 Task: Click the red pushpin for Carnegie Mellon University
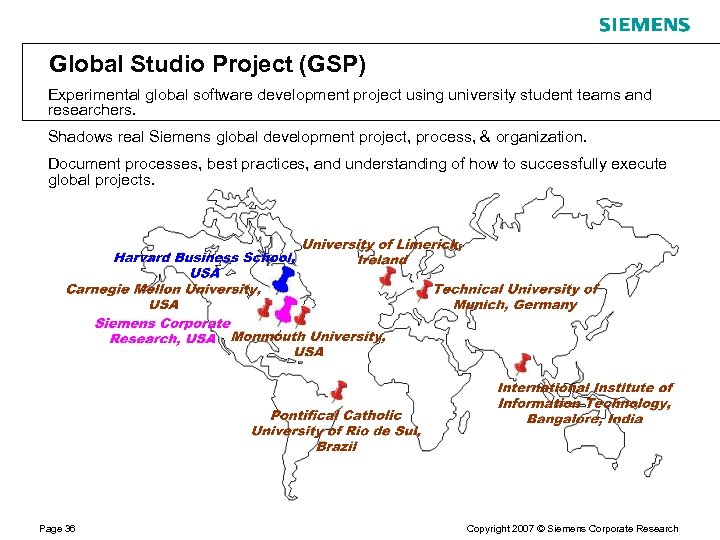(x=265, y=309)
